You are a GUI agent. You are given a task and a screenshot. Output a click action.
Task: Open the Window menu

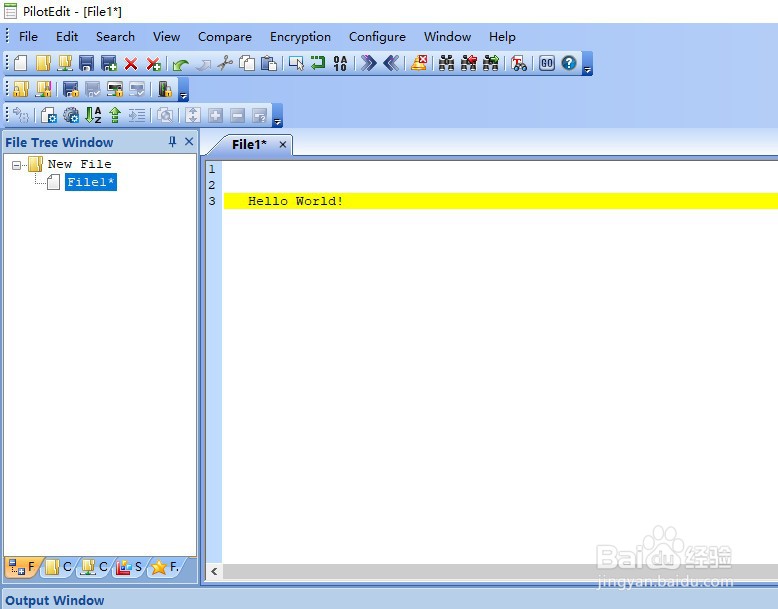coord(448,37)
